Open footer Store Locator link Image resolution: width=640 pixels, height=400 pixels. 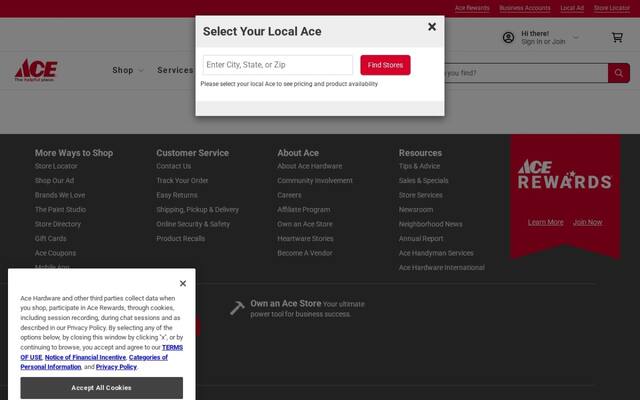pos(56,166)
